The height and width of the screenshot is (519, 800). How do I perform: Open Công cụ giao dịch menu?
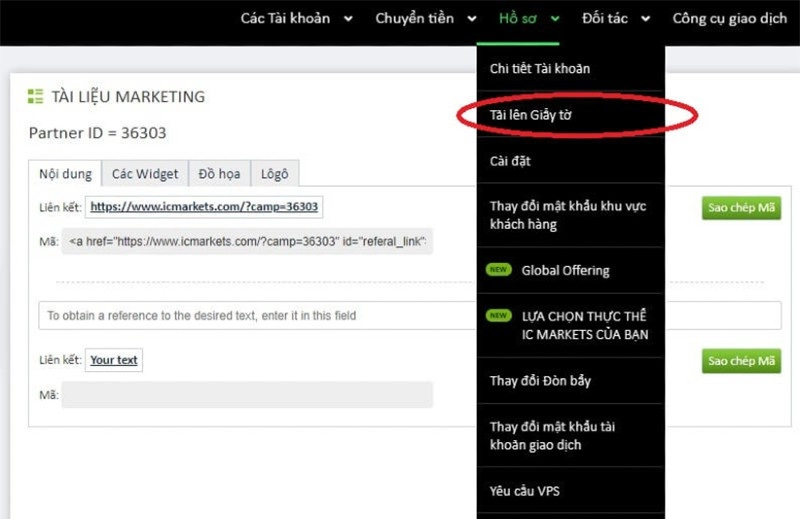(730, 18)
